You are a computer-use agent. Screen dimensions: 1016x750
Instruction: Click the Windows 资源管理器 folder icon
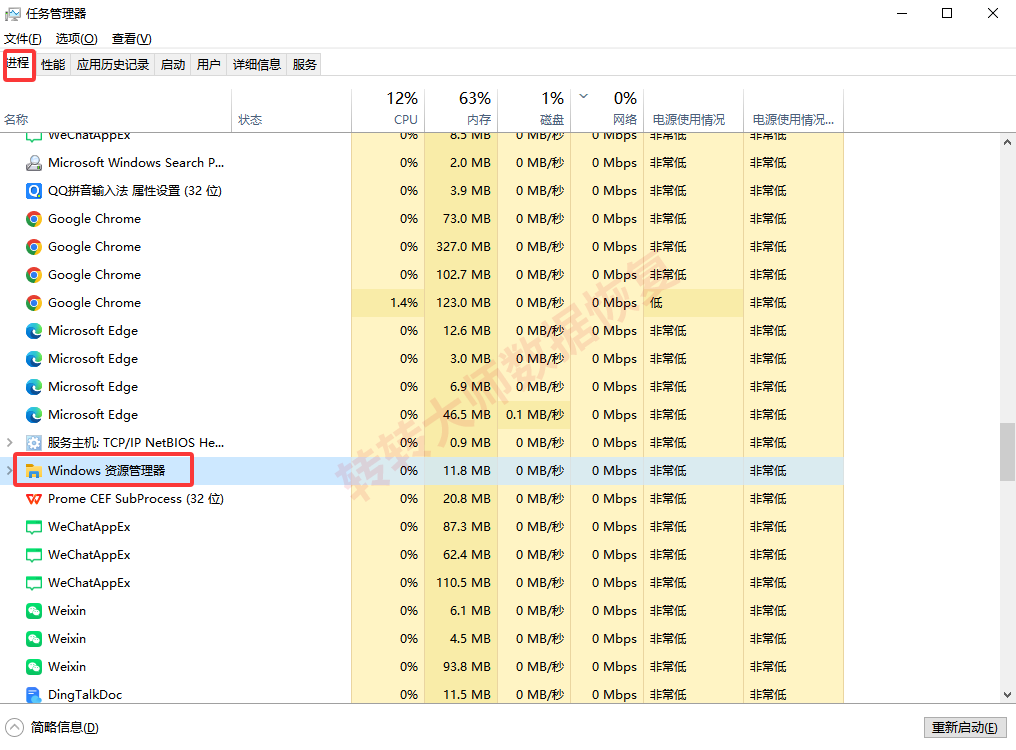[x=34, y=471]
